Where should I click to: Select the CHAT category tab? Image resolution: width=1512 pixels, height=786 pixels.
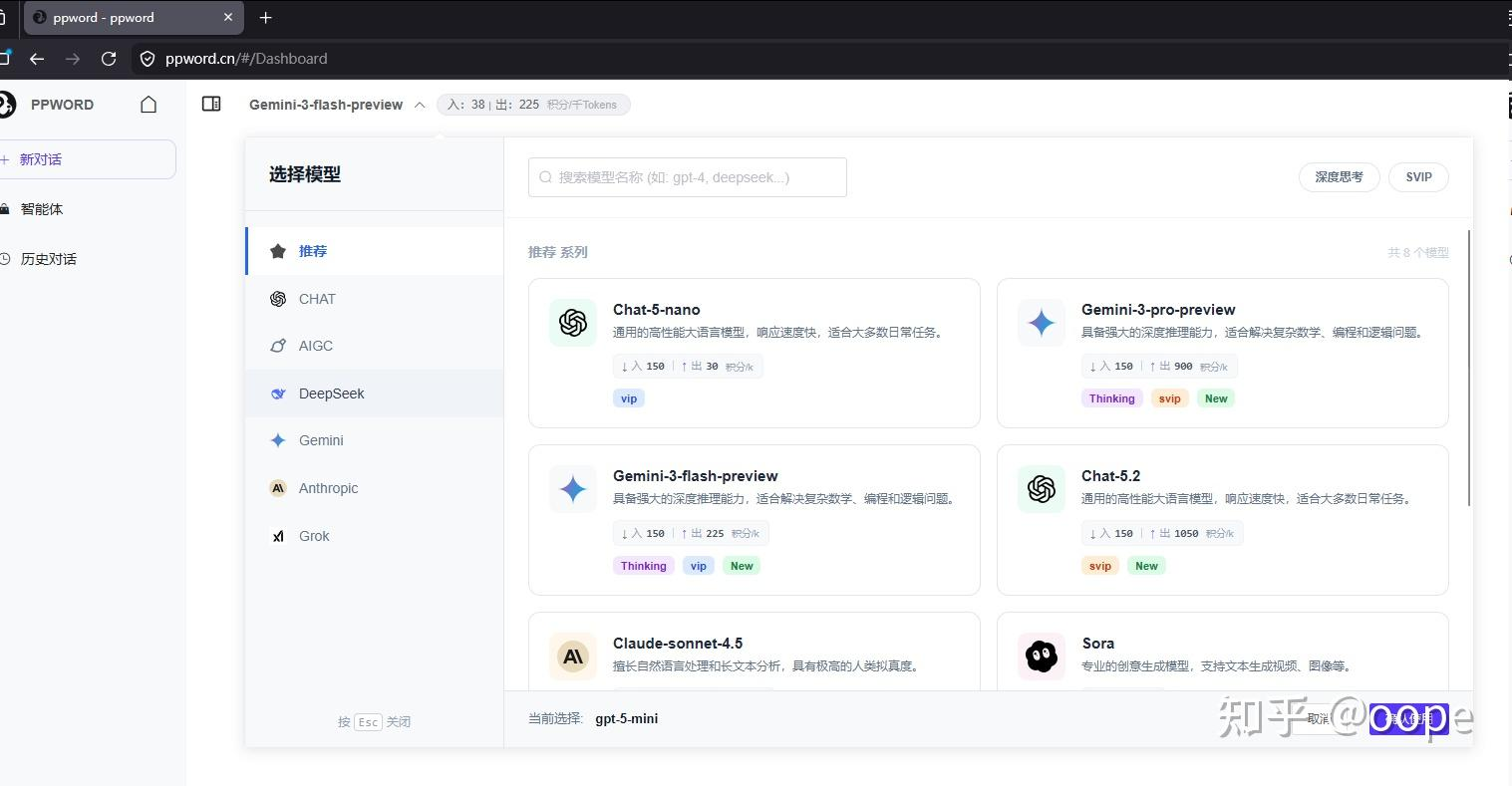375,299
